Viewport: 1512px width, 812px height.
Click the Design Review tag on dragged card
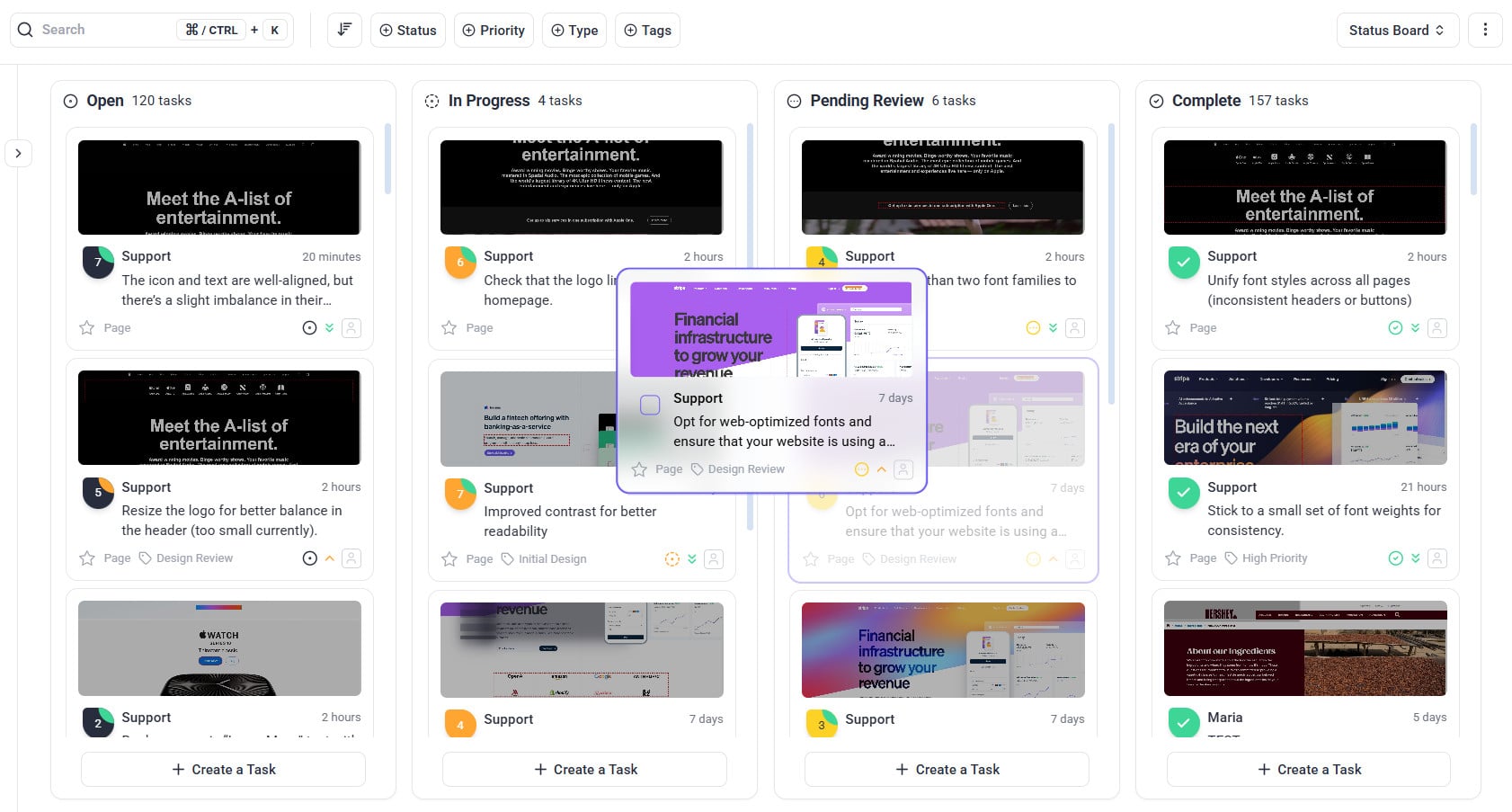tap(745, 469)
